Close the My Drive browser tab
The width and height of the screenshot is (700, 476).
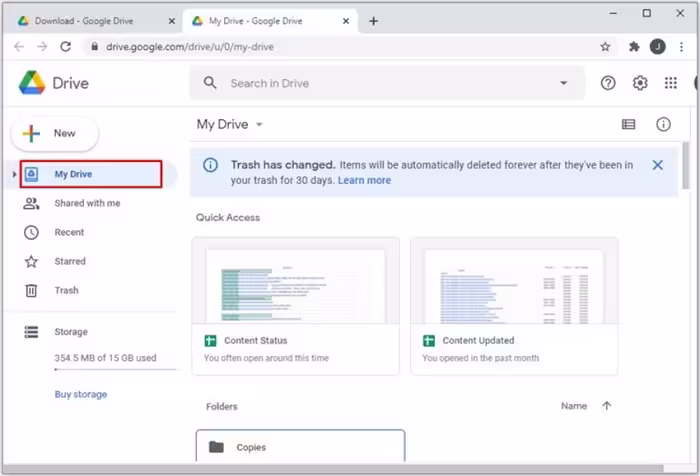[346, 21]
